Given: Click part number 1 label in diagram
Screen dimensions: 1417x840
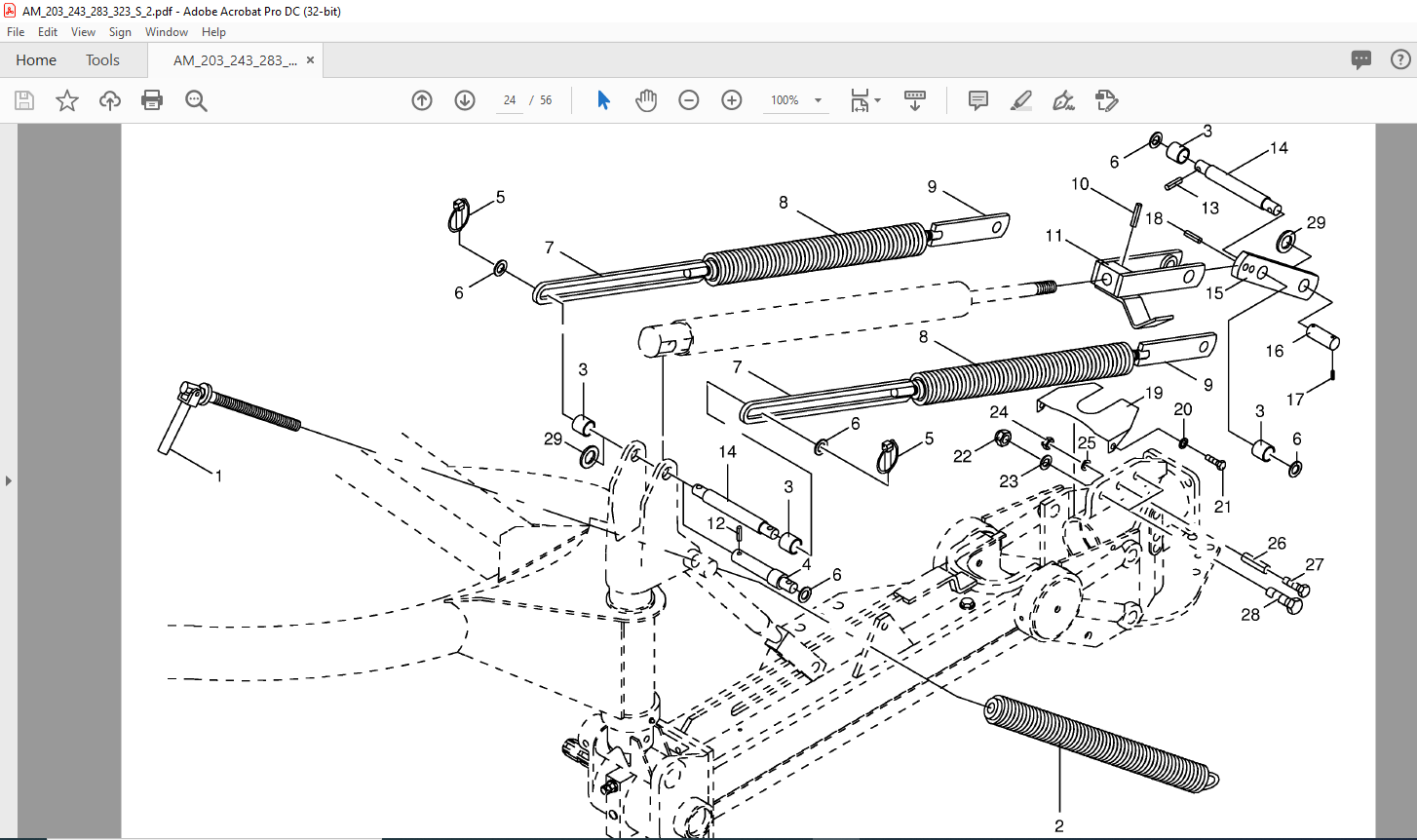Looking at the screenshot, I should [219, 477].
